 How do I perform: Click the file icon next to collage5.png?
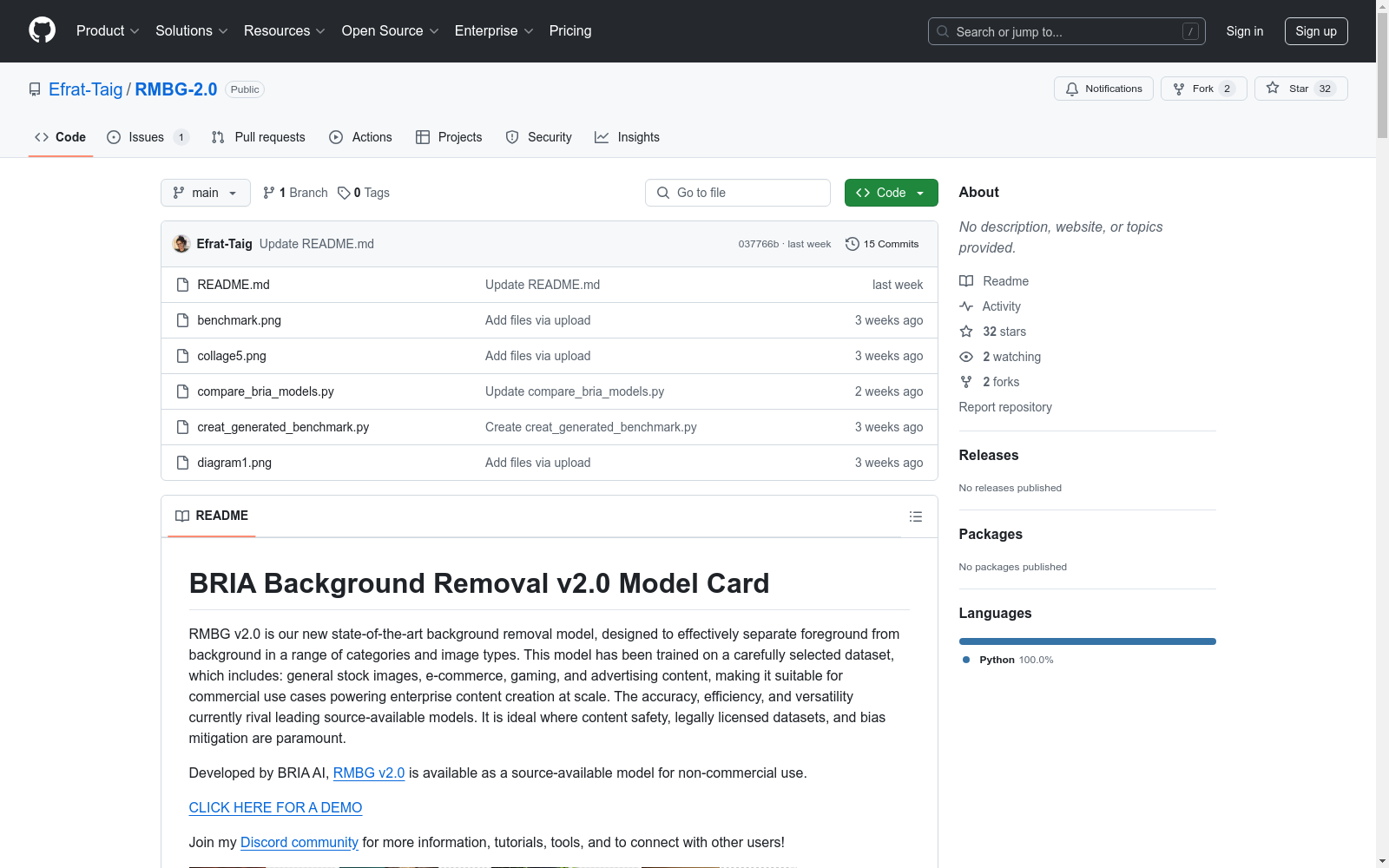click(x=182, y=356)
